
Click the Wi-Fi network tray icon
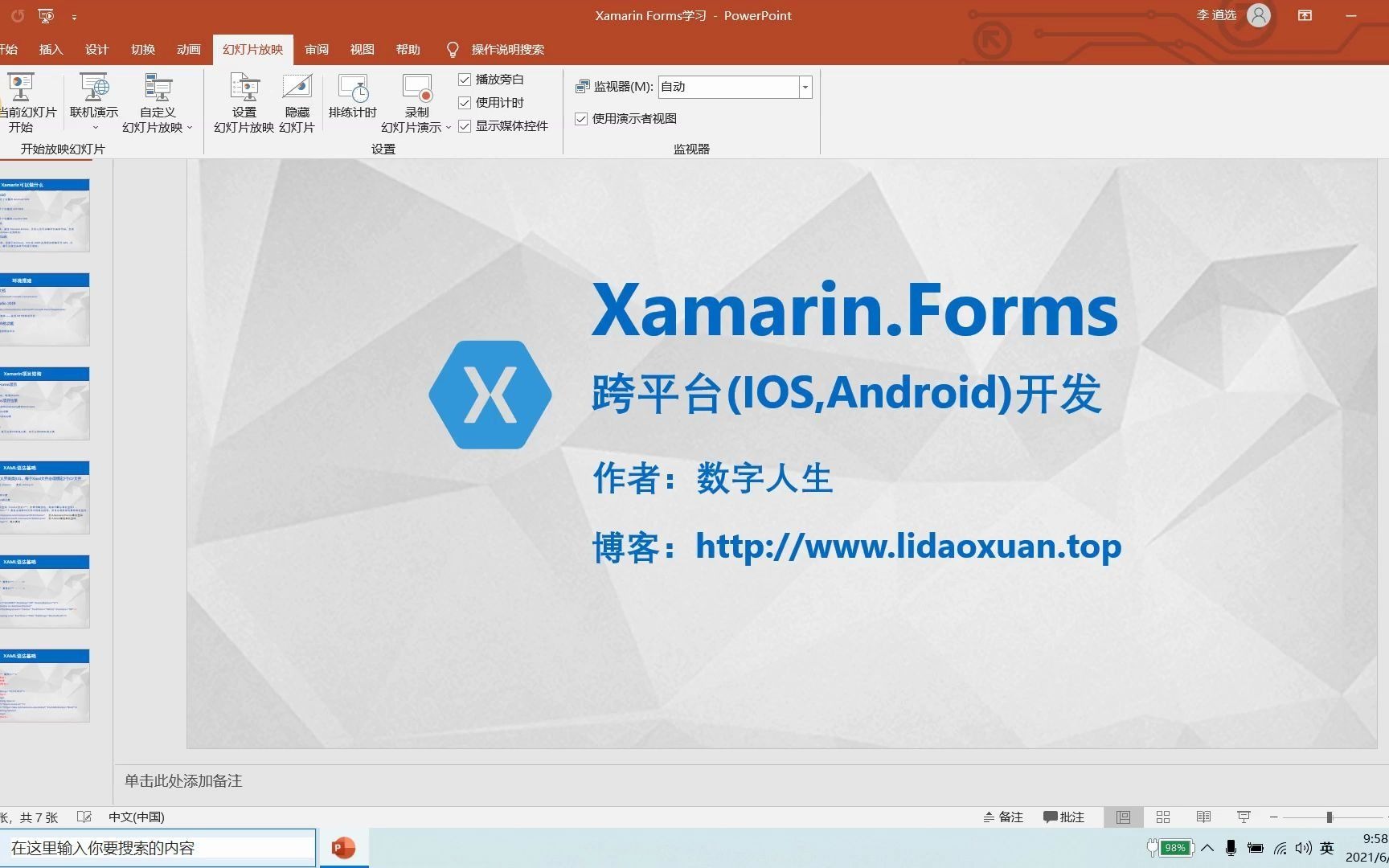[1280, 848]
